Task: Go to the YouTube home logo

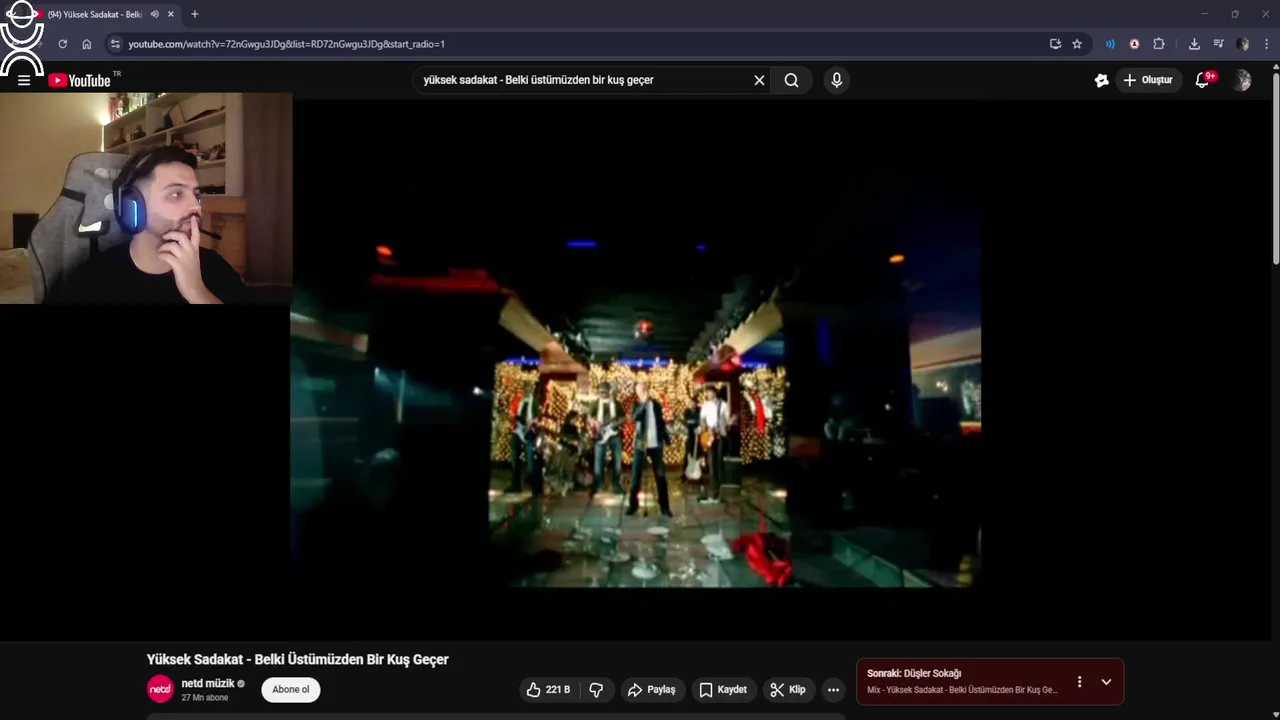Action: click(80, 81)
